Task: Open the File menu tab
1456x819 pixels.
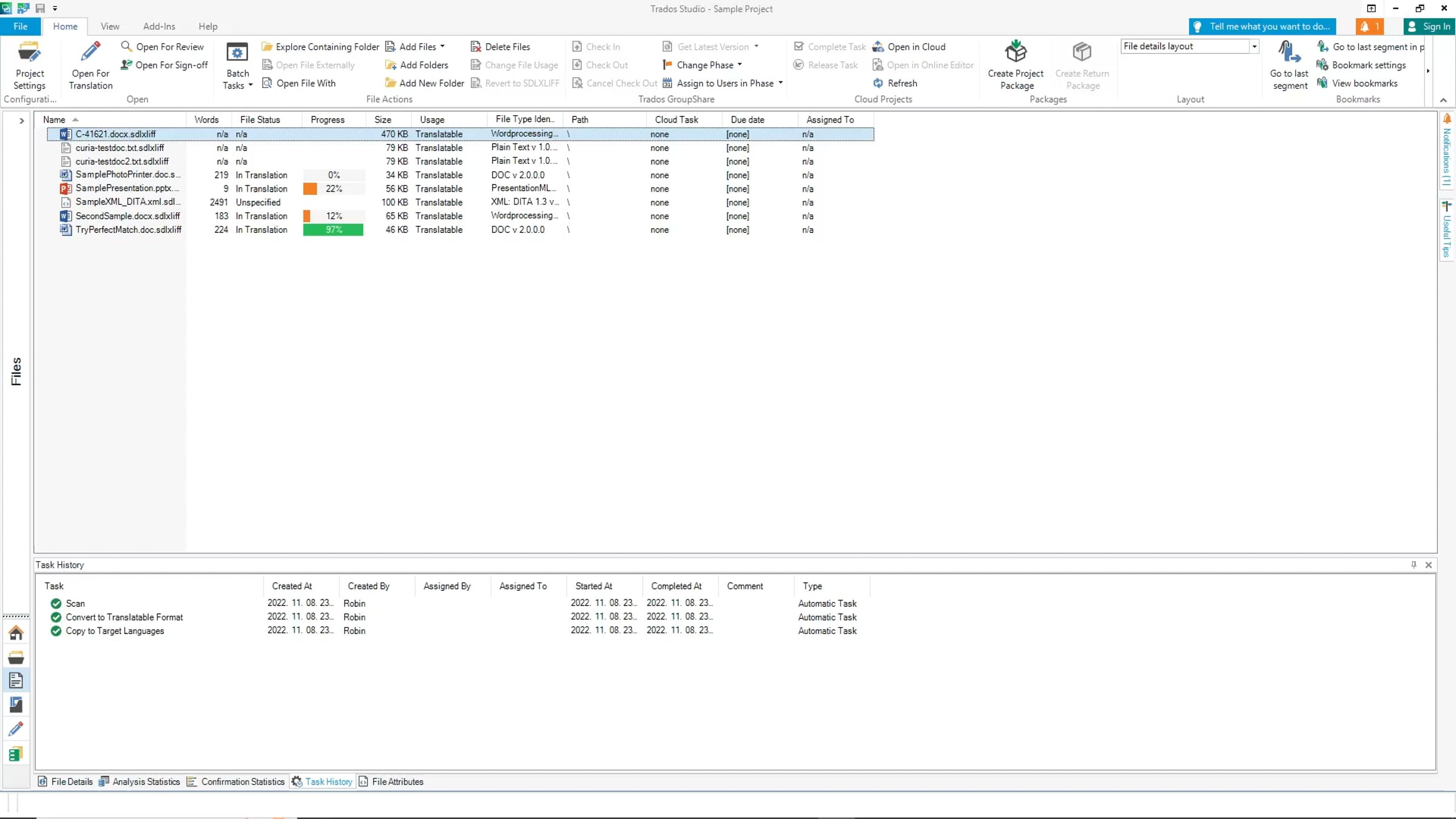Action: tap(21, 27)
